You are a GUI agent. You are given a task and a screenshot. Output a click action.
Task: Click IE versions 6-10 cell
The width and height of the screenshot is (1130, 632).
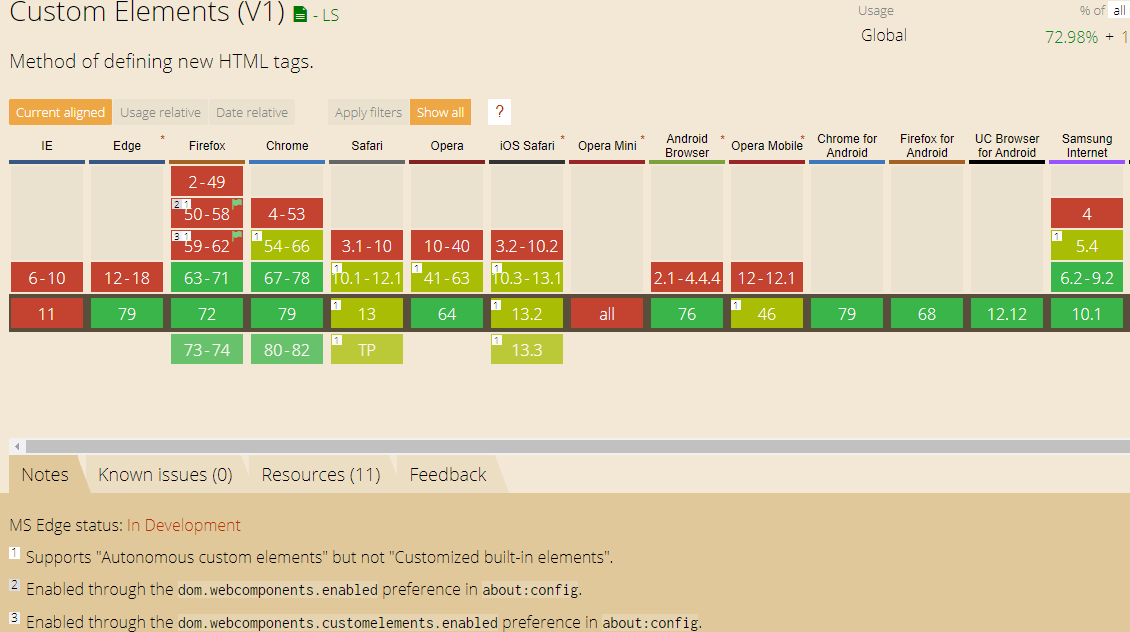tap(47, 277)
